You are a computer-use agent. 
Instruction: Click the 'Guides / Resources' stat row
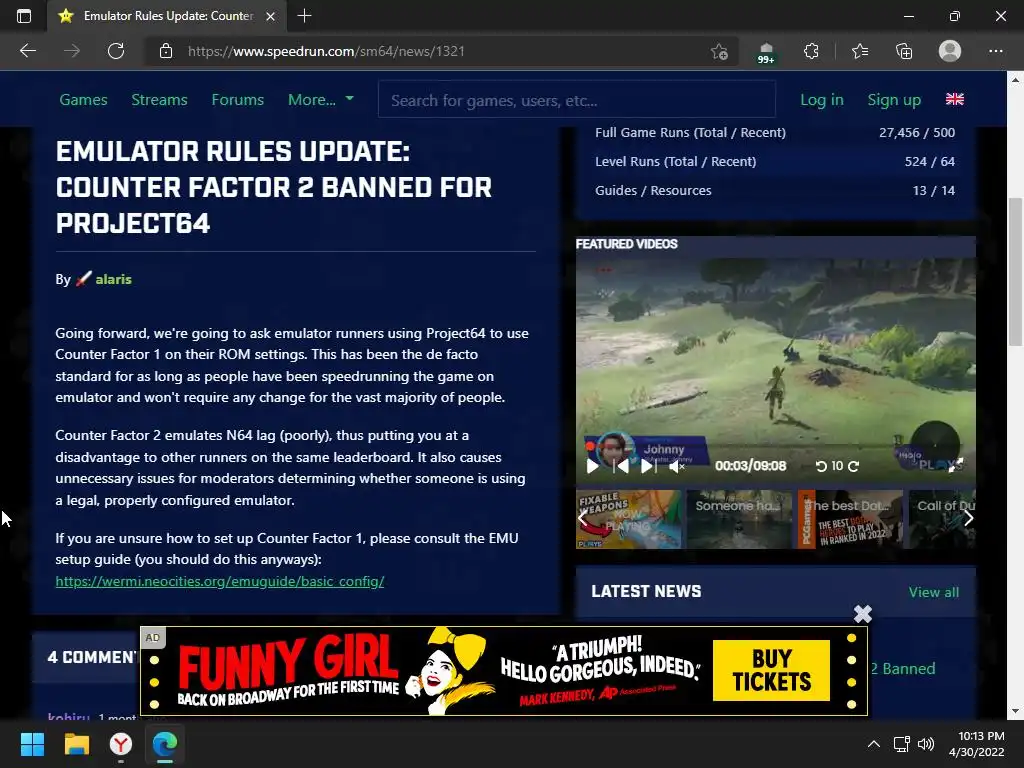(x=775, y=191)
